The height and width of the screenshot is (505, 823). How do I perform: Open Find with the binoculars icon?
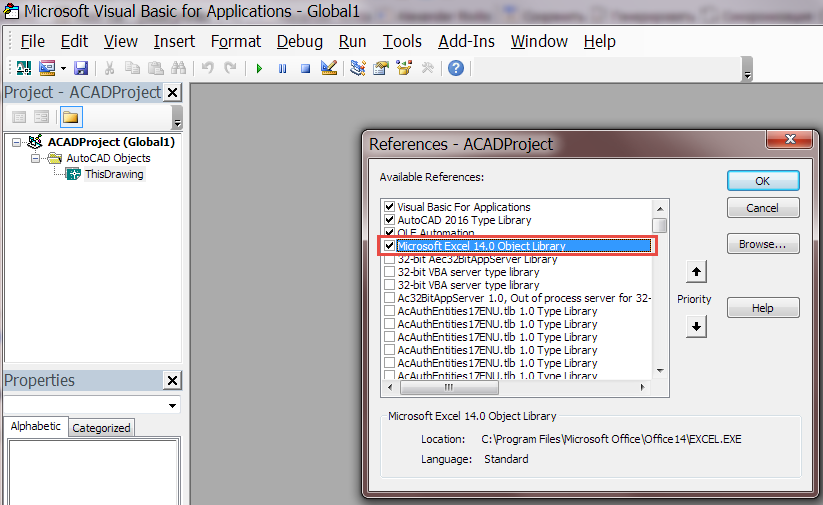point(178,68)
